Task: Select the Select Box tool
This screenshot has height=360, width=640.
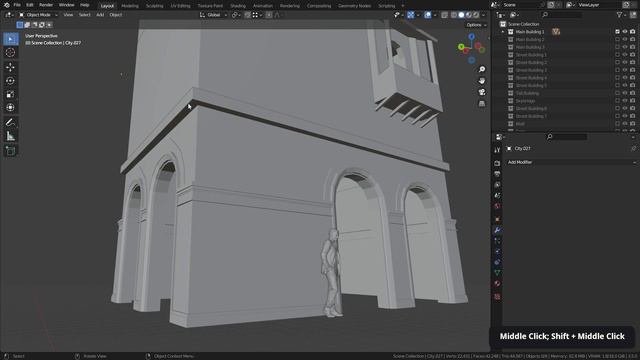Action: [11, 39]
